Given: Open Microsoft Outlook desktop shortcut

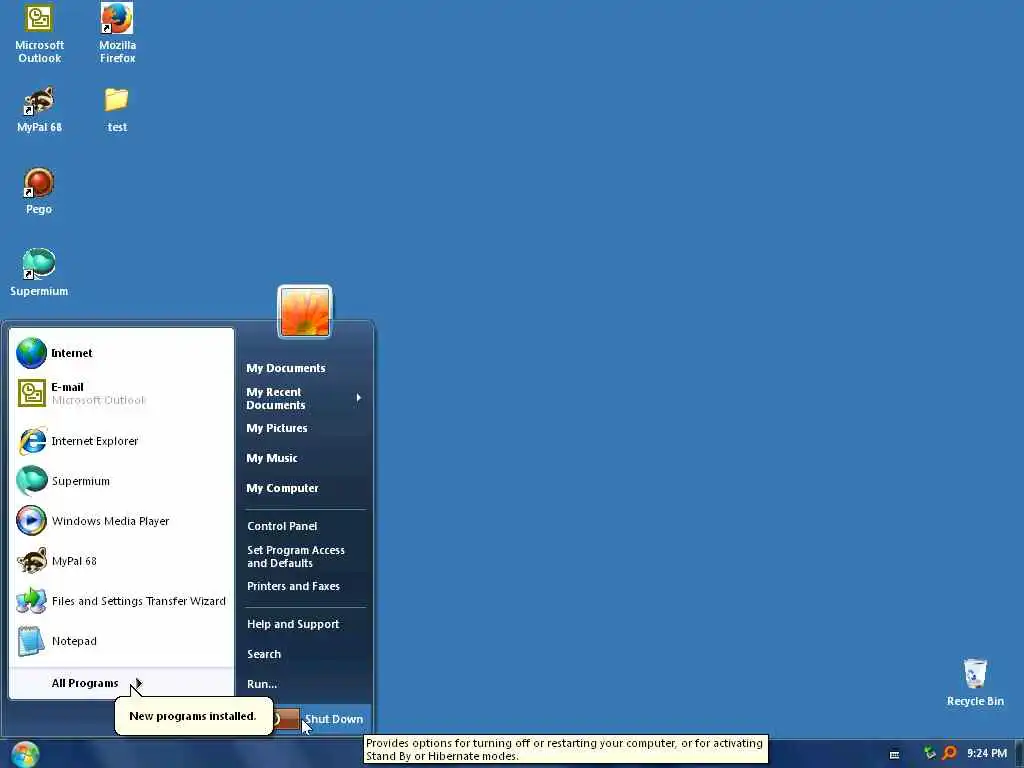Looking at the screenshot, I should pyautogui.click(x=39, y=34).
